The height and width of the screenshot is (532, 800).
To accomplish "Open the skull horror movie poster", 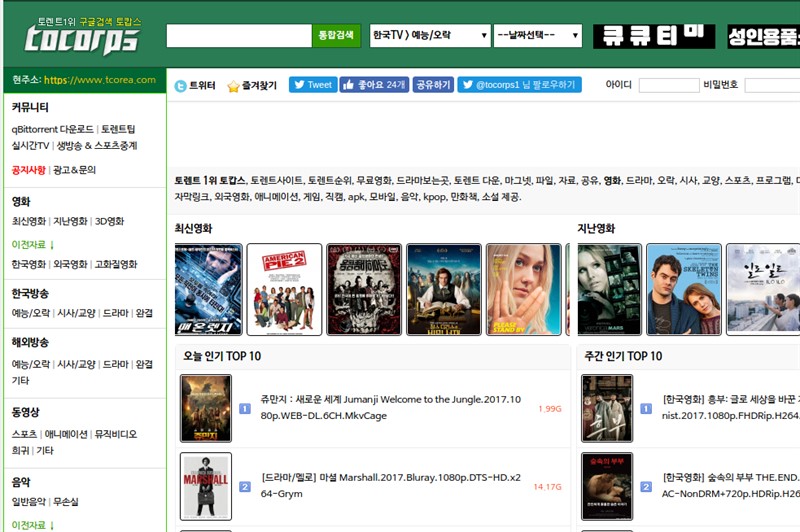I will [364, 290].
